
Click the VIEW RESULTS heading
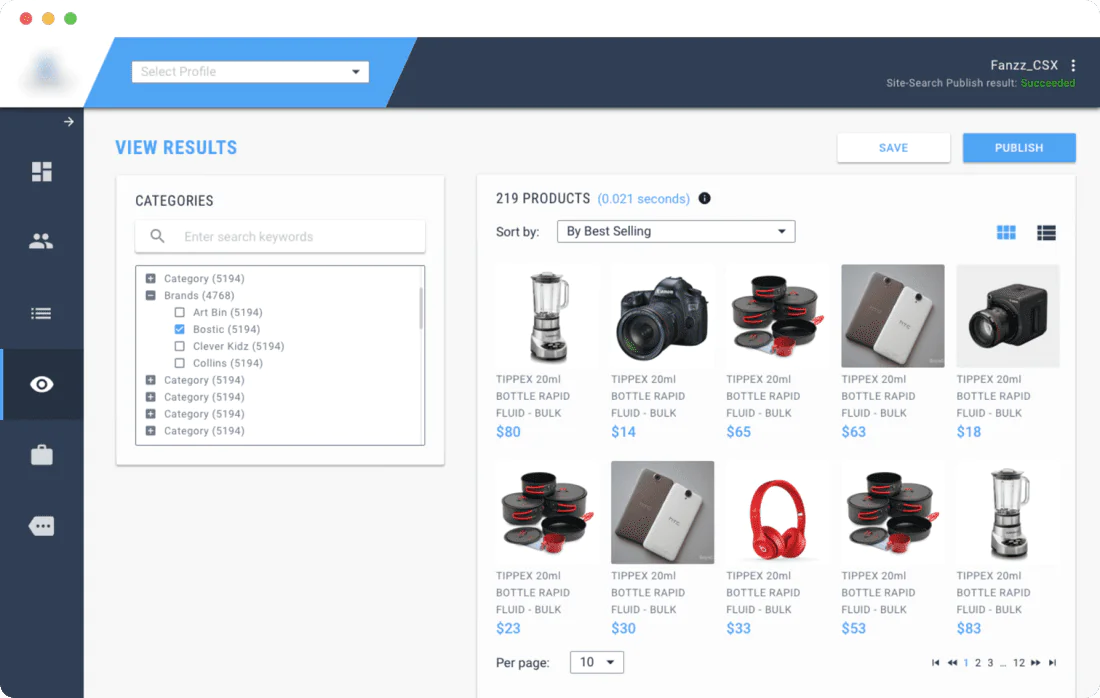176,147
